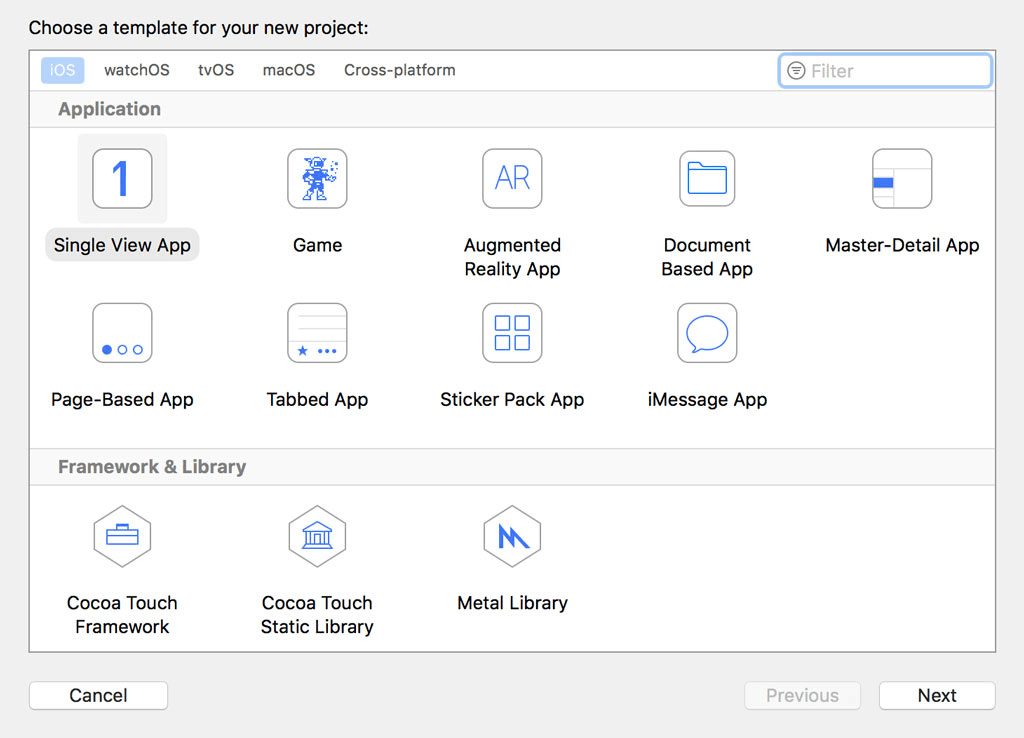Select the iMessage App speech bubble icon

coord(707,332)
